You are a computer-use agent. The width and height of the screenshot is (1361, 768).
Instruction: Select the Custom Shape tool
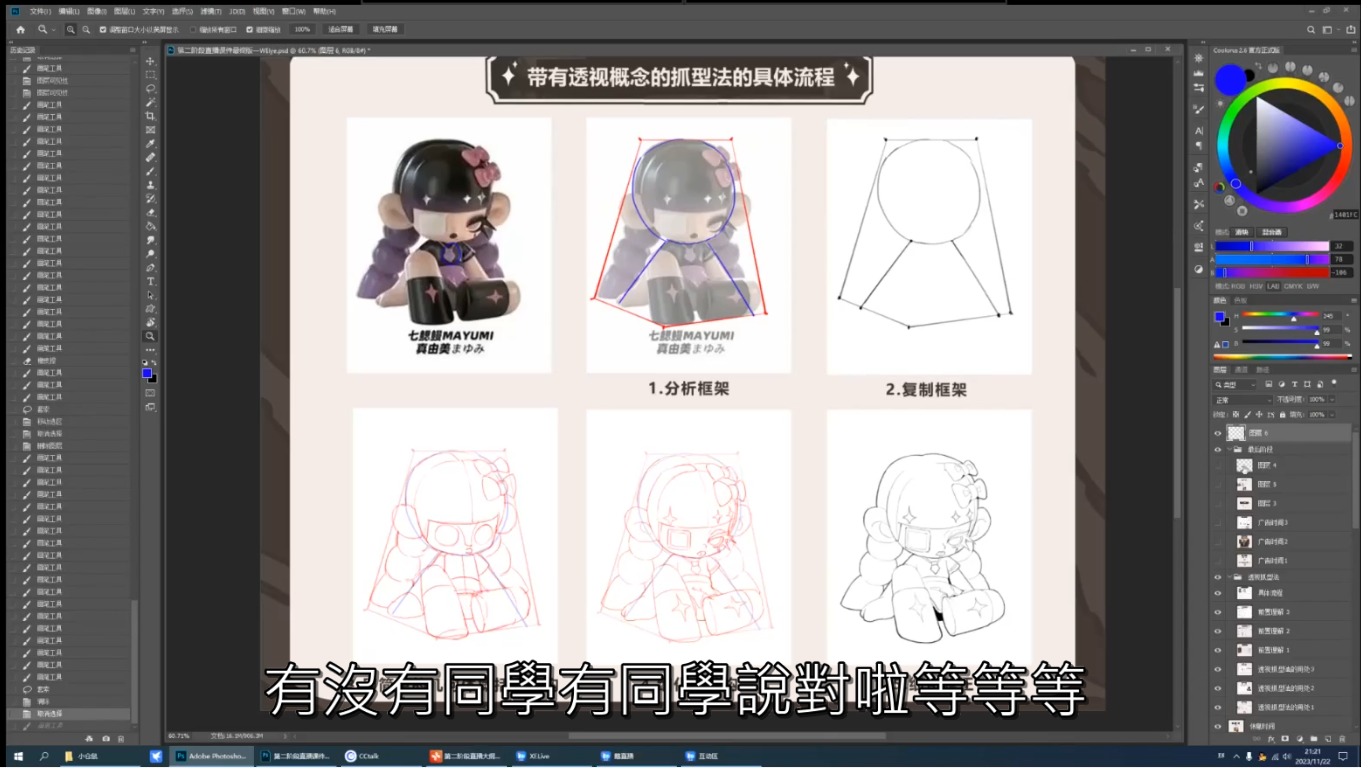(x=151, y=309)
